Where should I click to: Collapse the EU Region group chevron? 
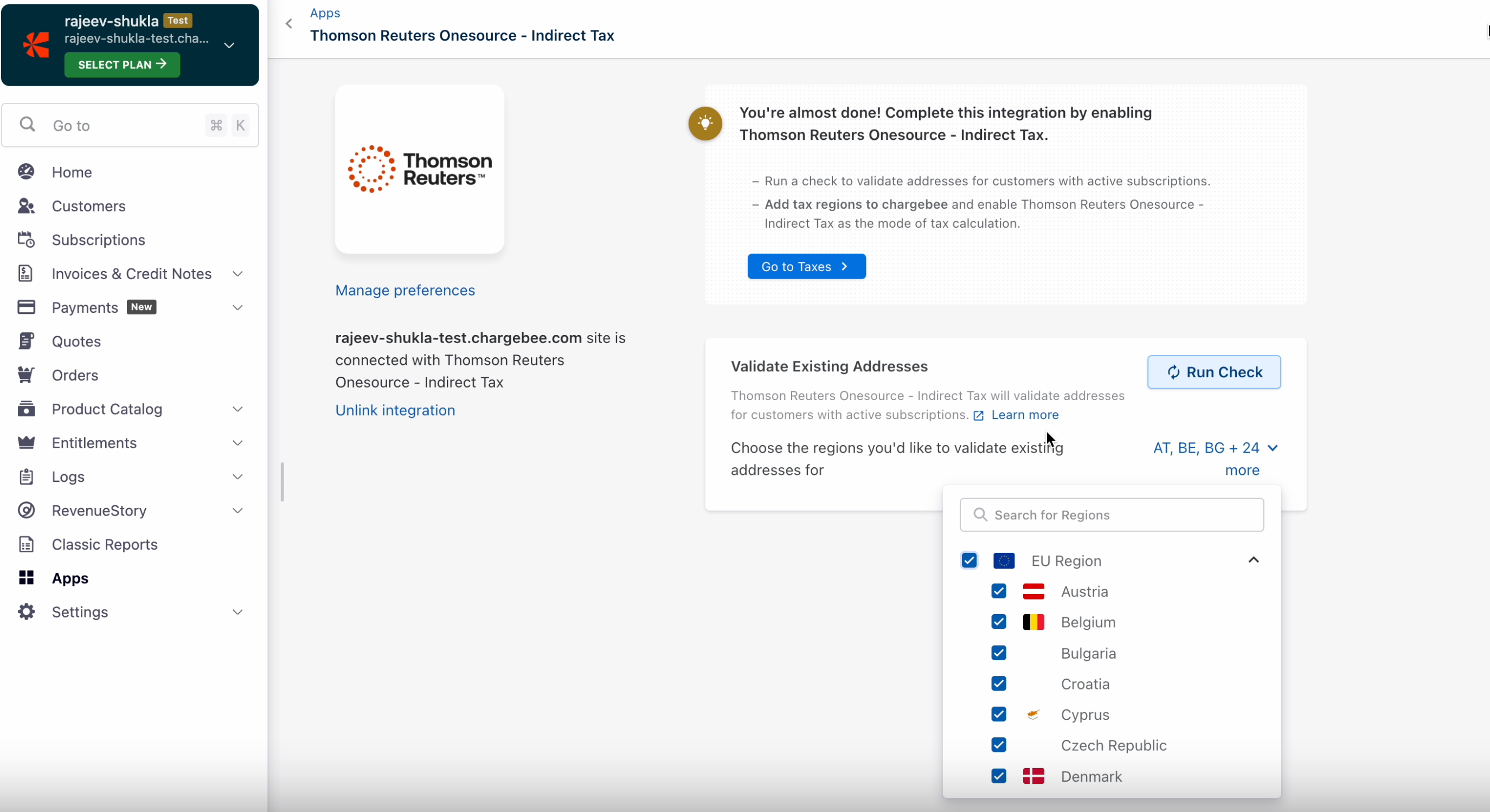tap(1254, 560)
